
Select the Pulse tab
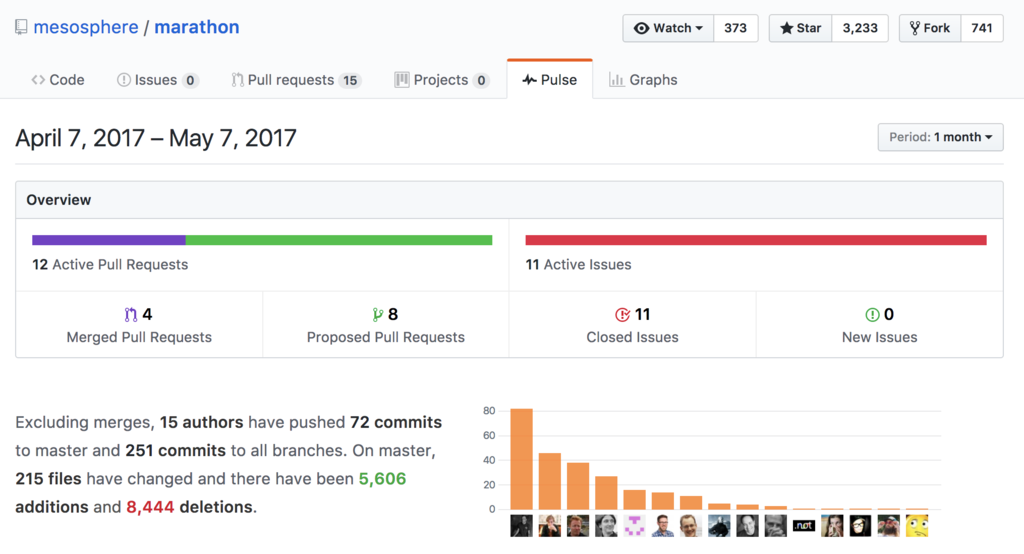tap(549, 80)
